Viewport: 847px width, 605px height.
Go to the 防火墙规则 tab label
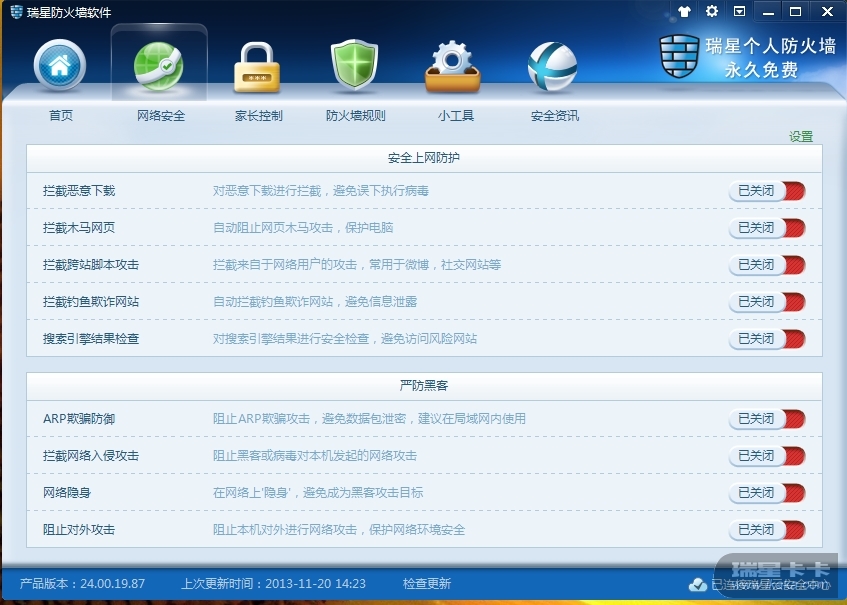coord(355,115)
